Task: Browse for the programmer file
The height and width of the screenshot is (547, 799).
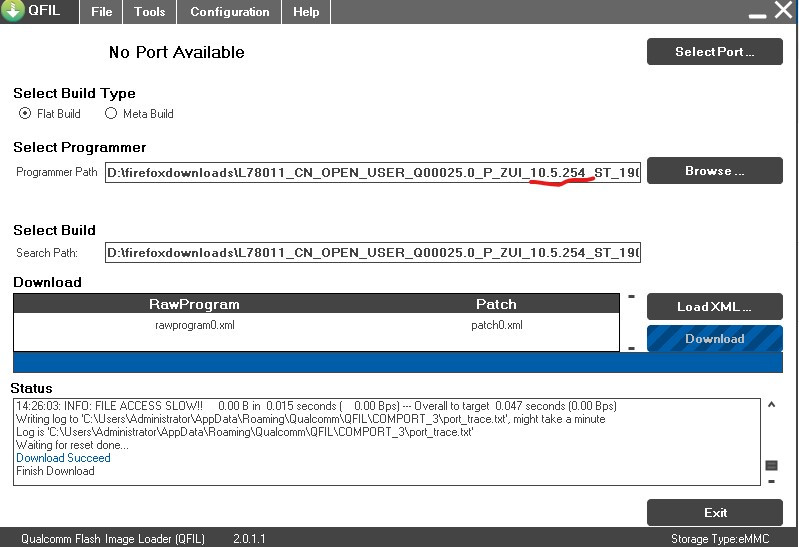Action: [x=714, y=171]
